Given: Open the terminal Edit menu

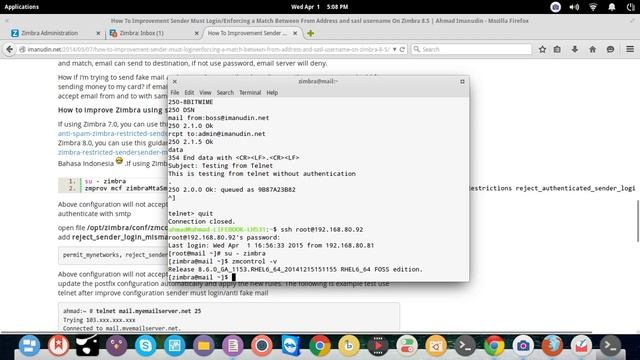Looking at the screenshot, I should tap(189, 93).
